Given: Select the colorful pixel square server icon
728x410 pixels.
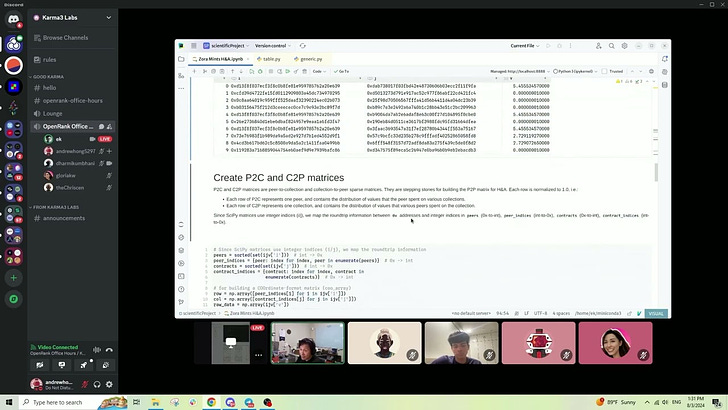Looking at the screenshot, I should tap(13, 86).
